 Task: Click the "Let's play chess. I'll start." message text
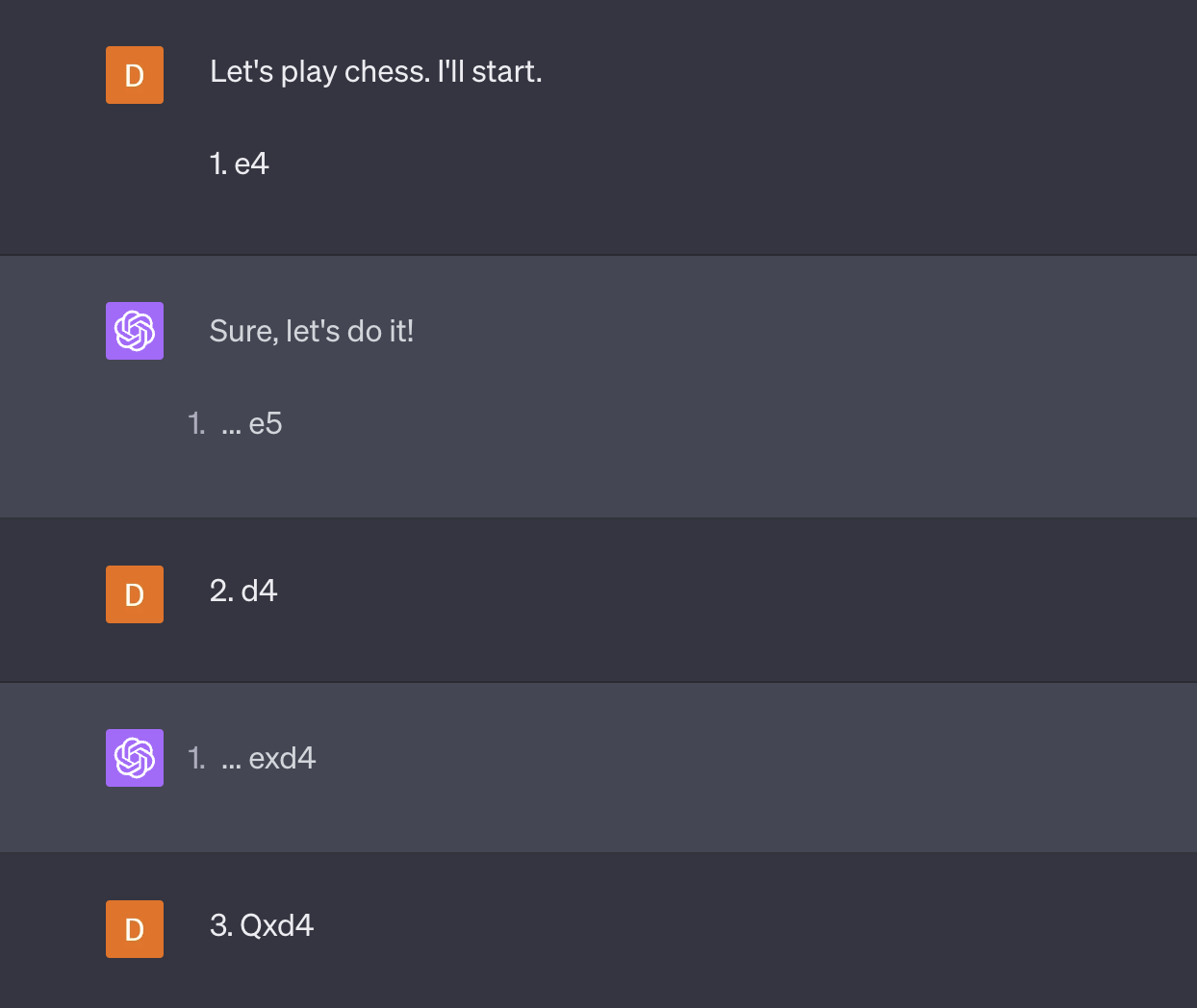[375, 72]
